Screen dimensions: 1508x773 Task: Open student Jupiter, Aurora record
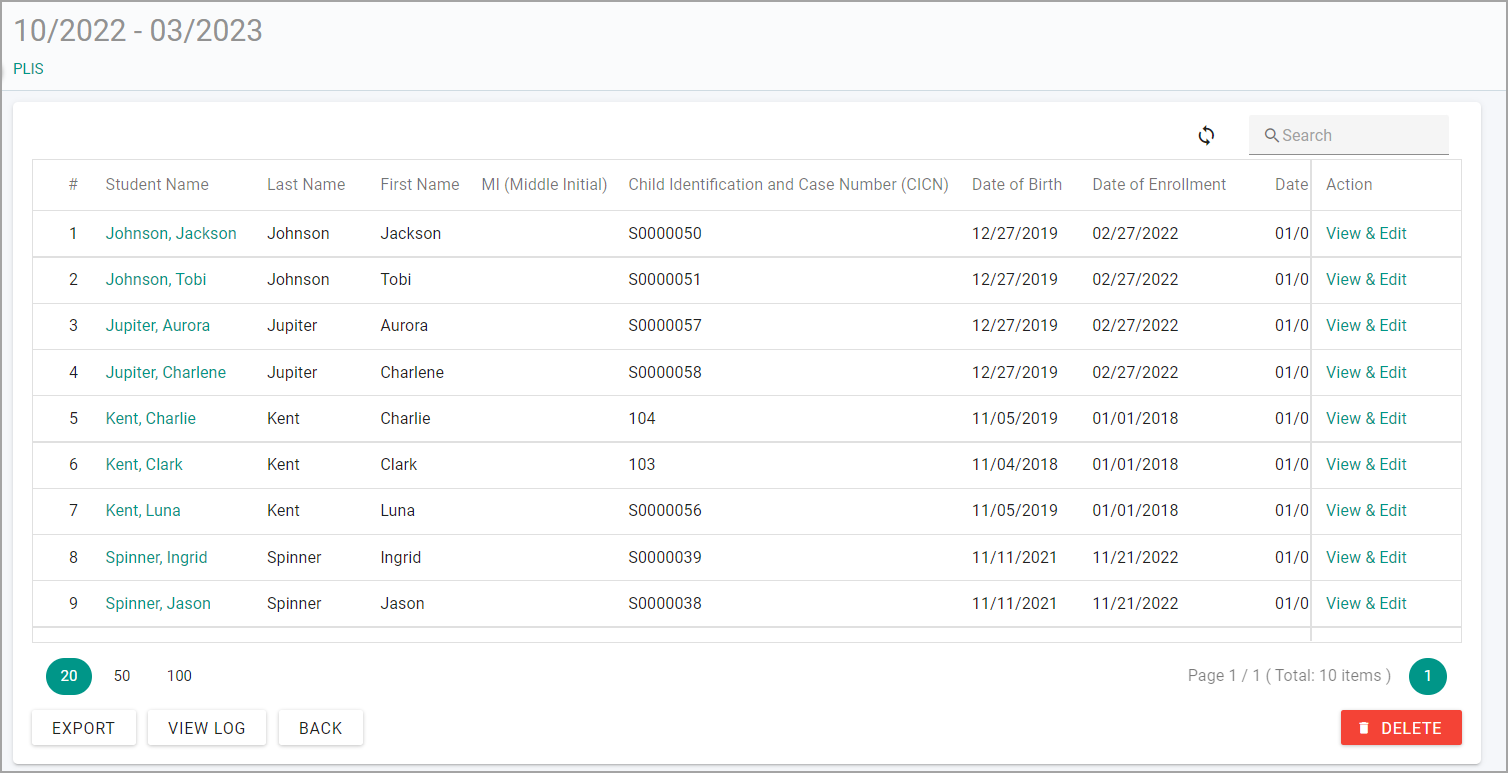click(x=158, y=325)
